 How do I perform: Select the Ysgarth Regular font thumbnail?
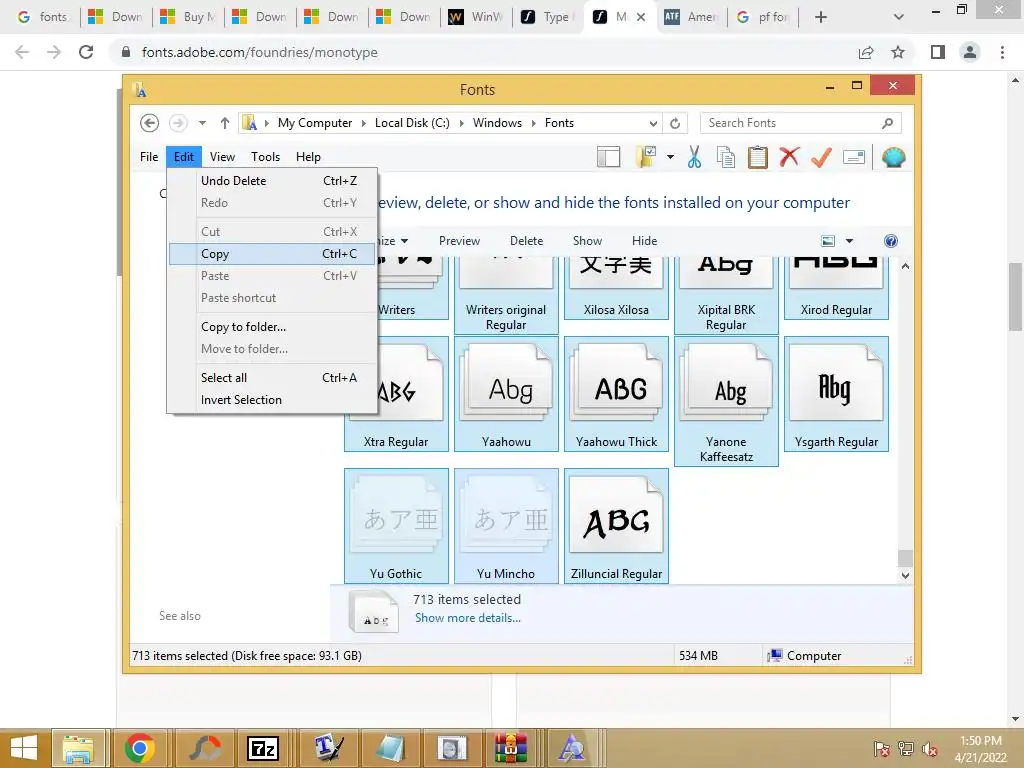tap(837, 394)
